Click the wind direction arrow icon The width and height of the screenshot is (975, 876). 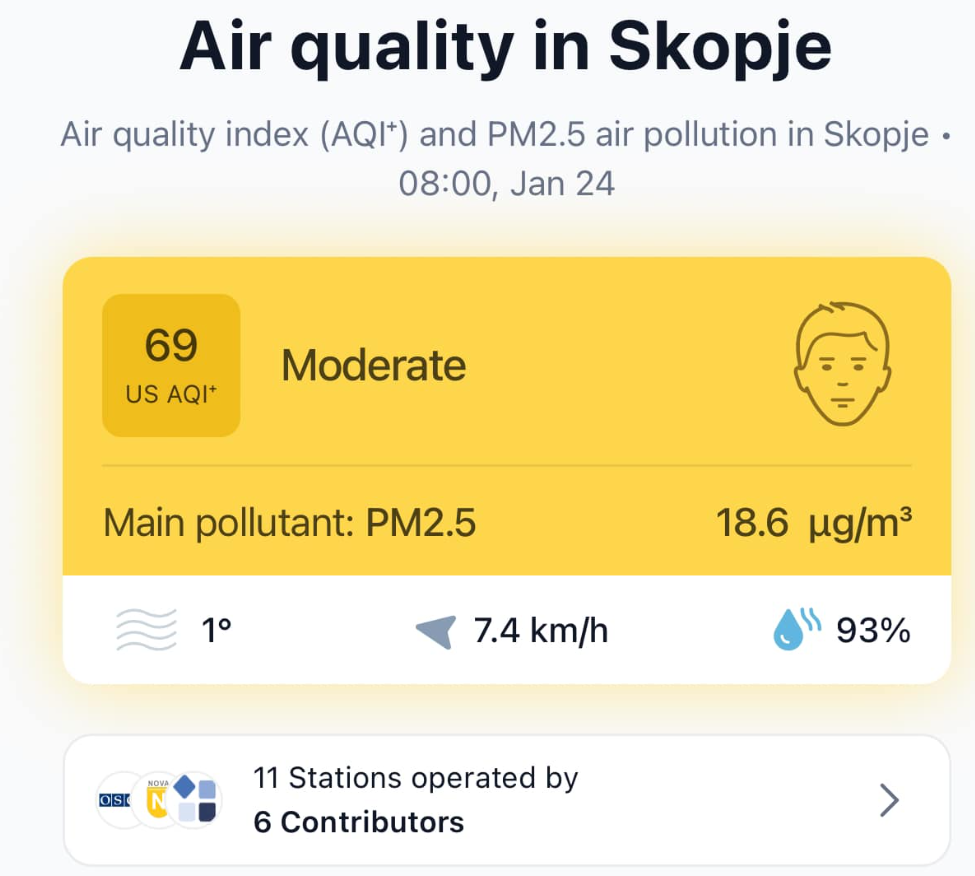coord(436,632)
